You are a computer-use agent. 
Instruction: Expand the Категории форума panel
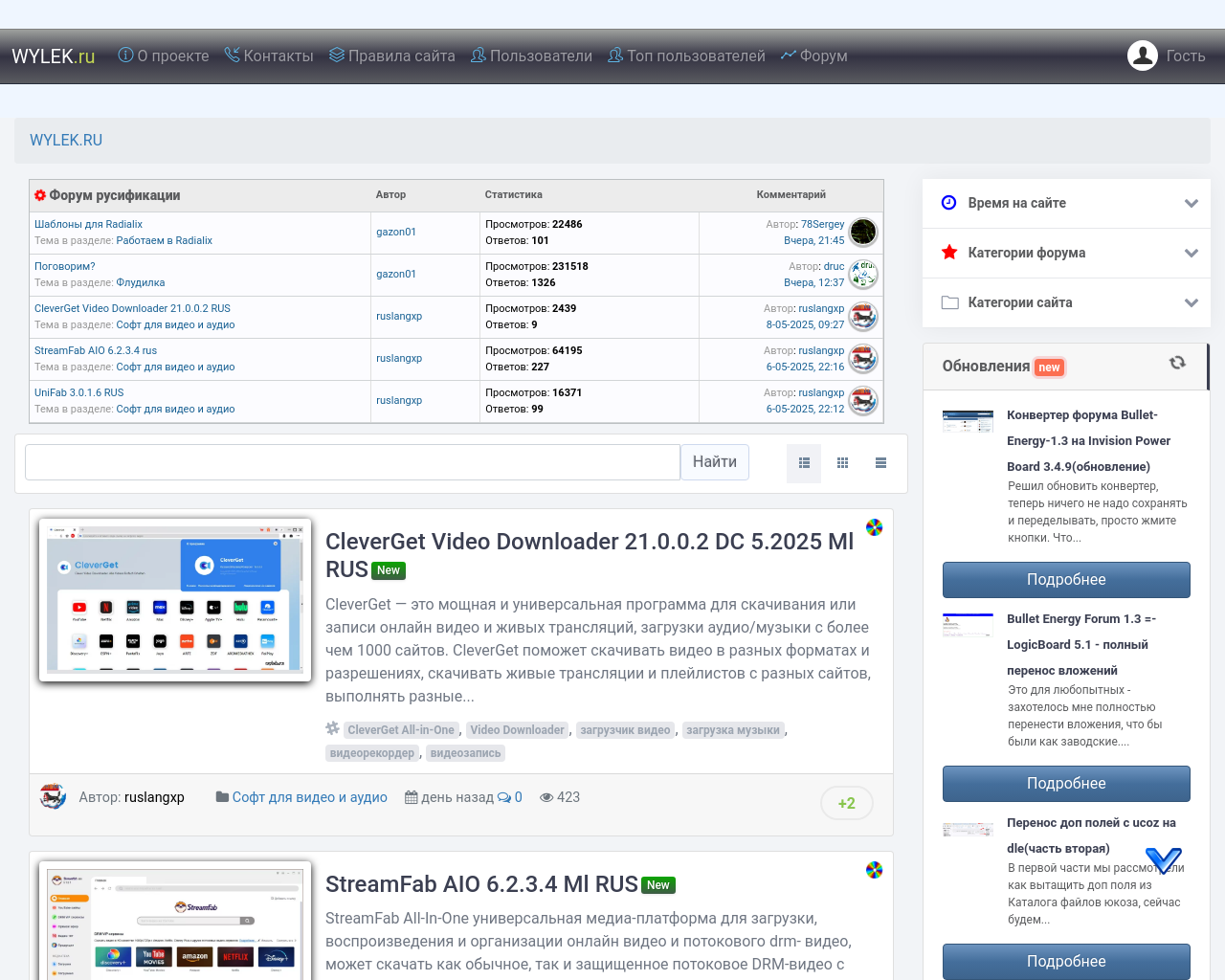coord(1066,253)
